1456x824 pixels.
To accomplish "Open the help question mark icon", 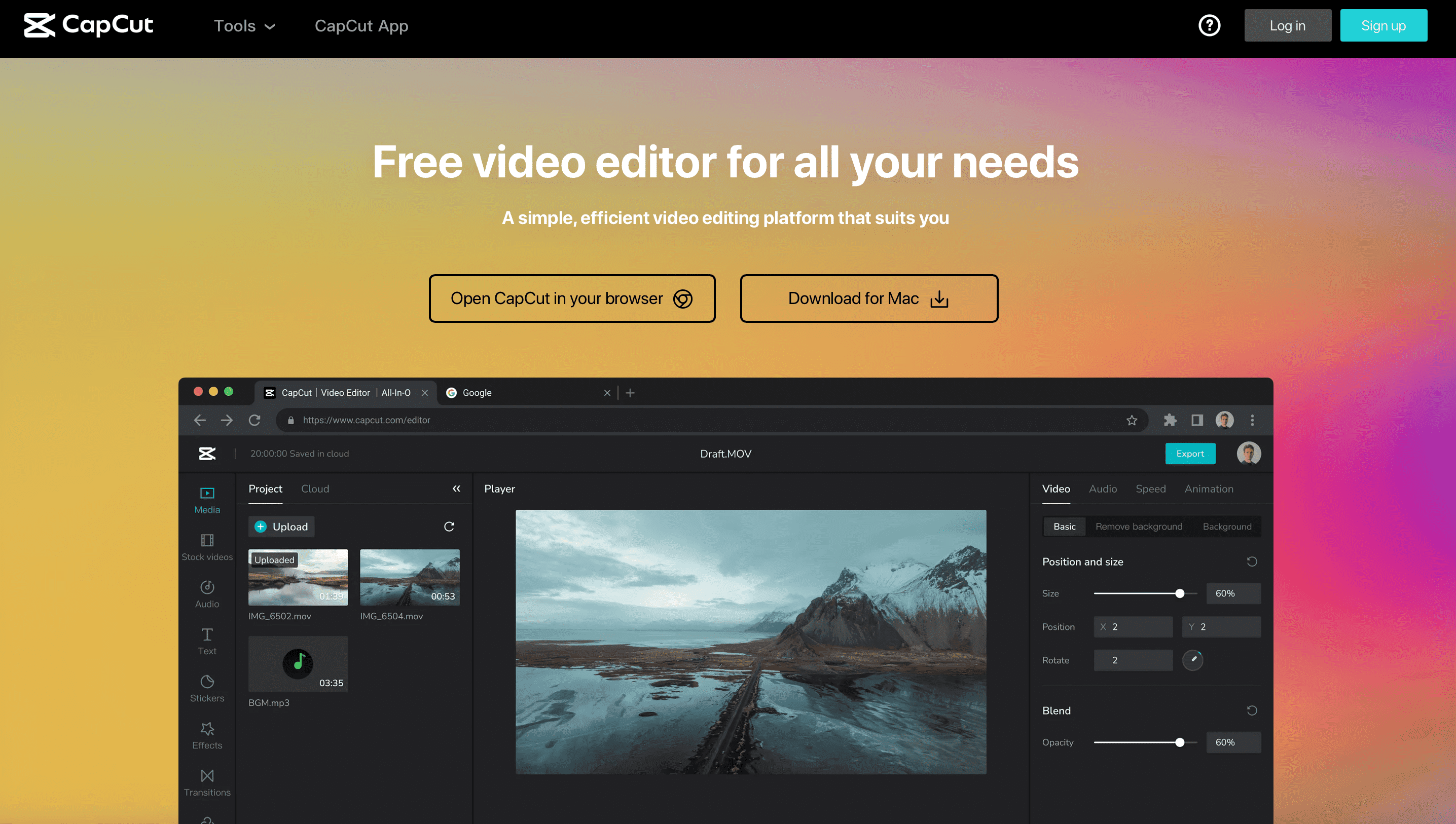I will coord(1209,25).
